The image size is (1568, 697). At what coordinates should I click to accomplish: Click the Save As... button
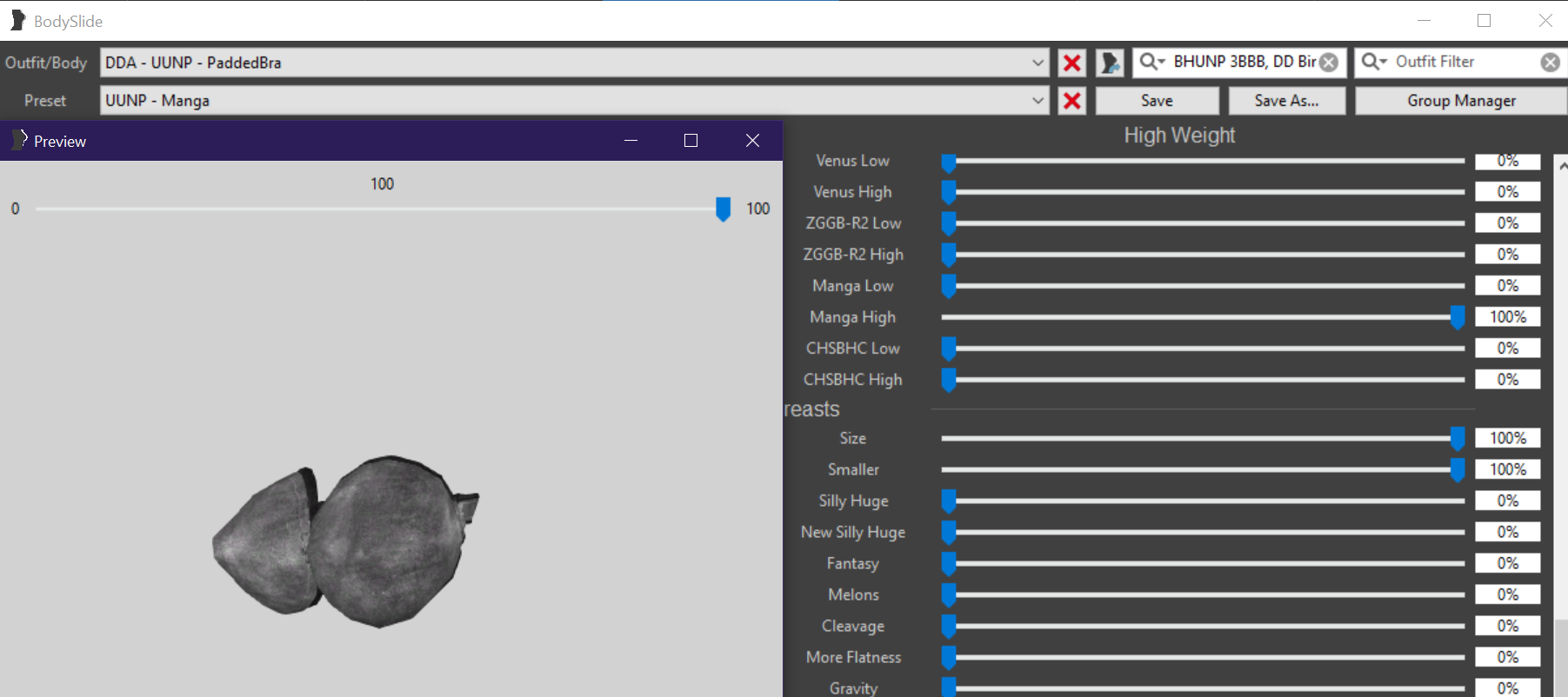pos(1286,101)
